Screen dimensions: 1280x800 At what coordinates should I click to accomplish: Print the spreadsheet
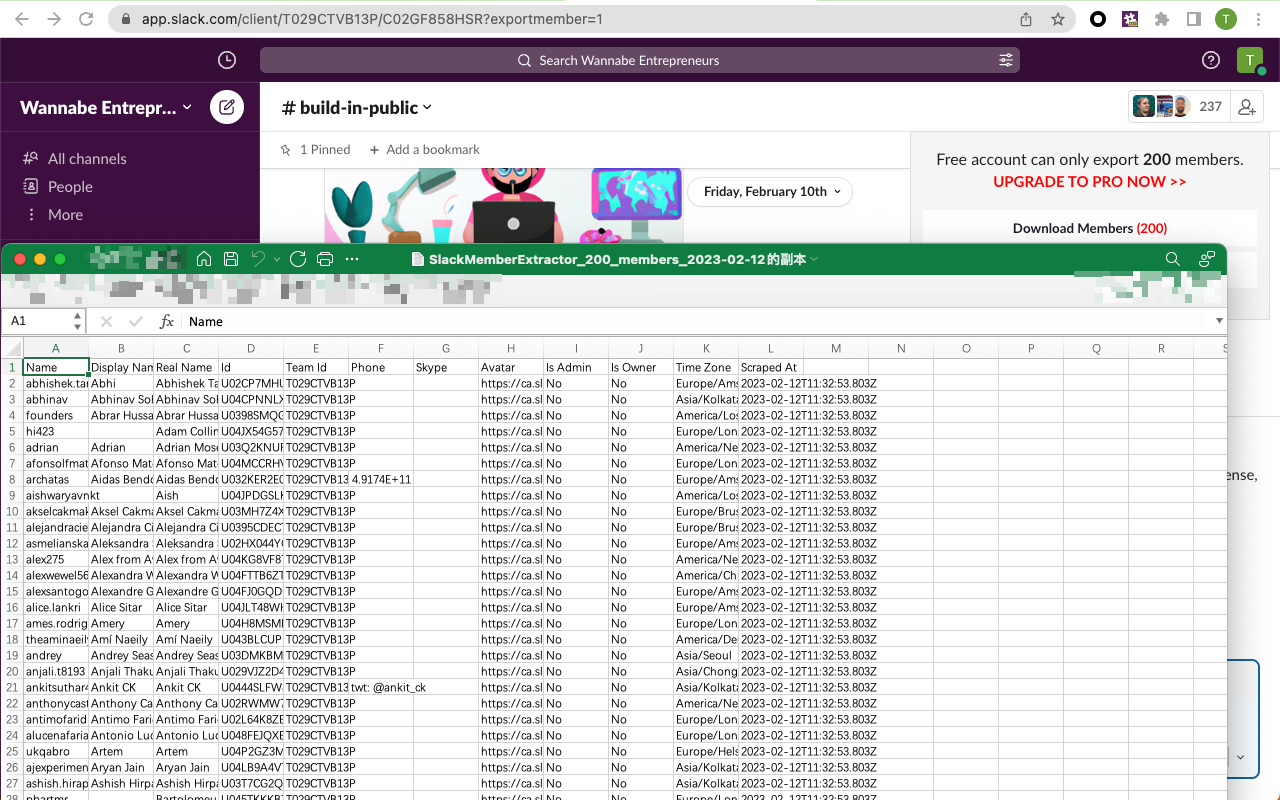point(324,258)
